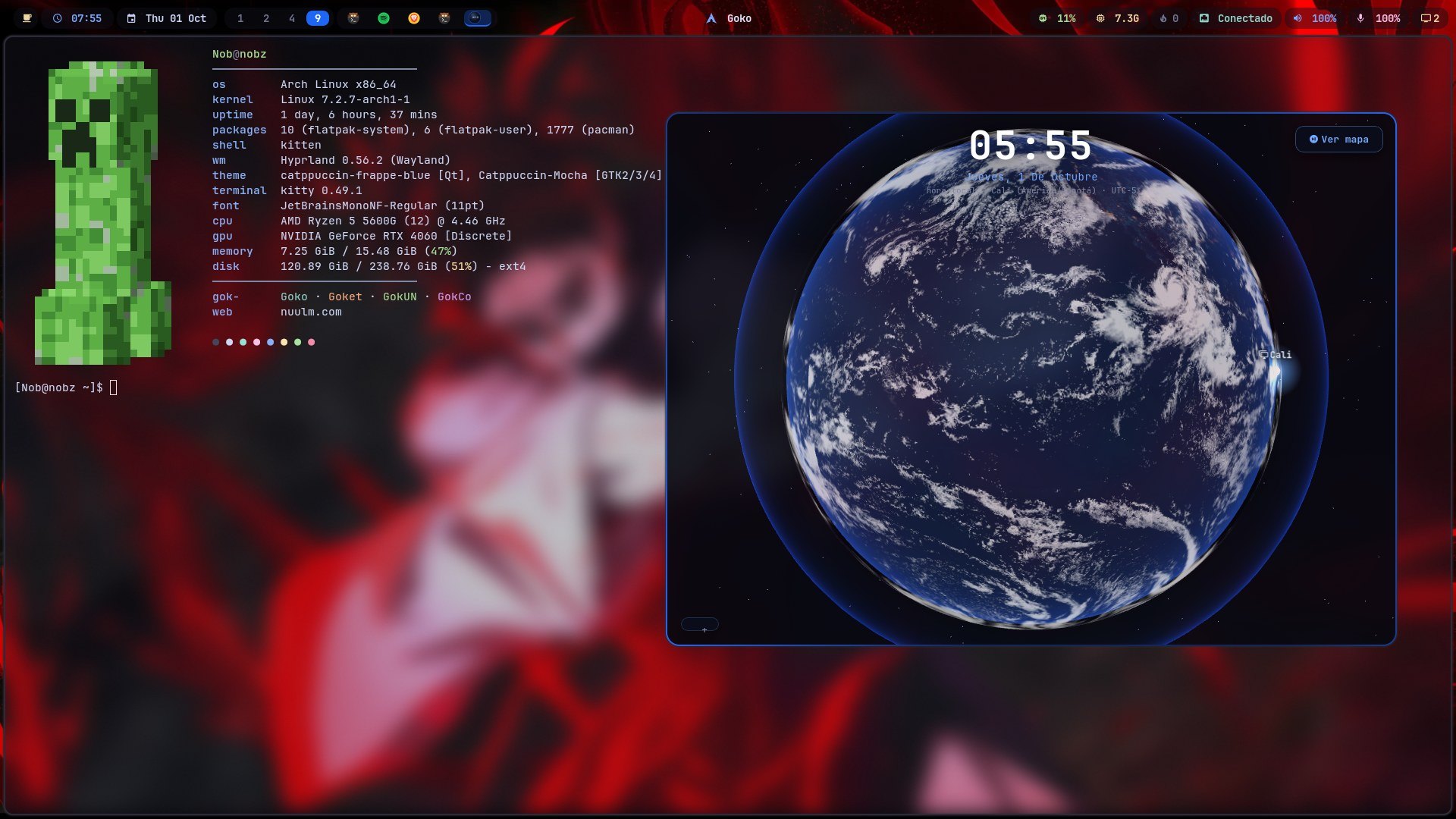The width and height of the screenshot is (1456, 819).
Task: Click the creeper pixel art in terminal
Action: (x=103, y=213)
